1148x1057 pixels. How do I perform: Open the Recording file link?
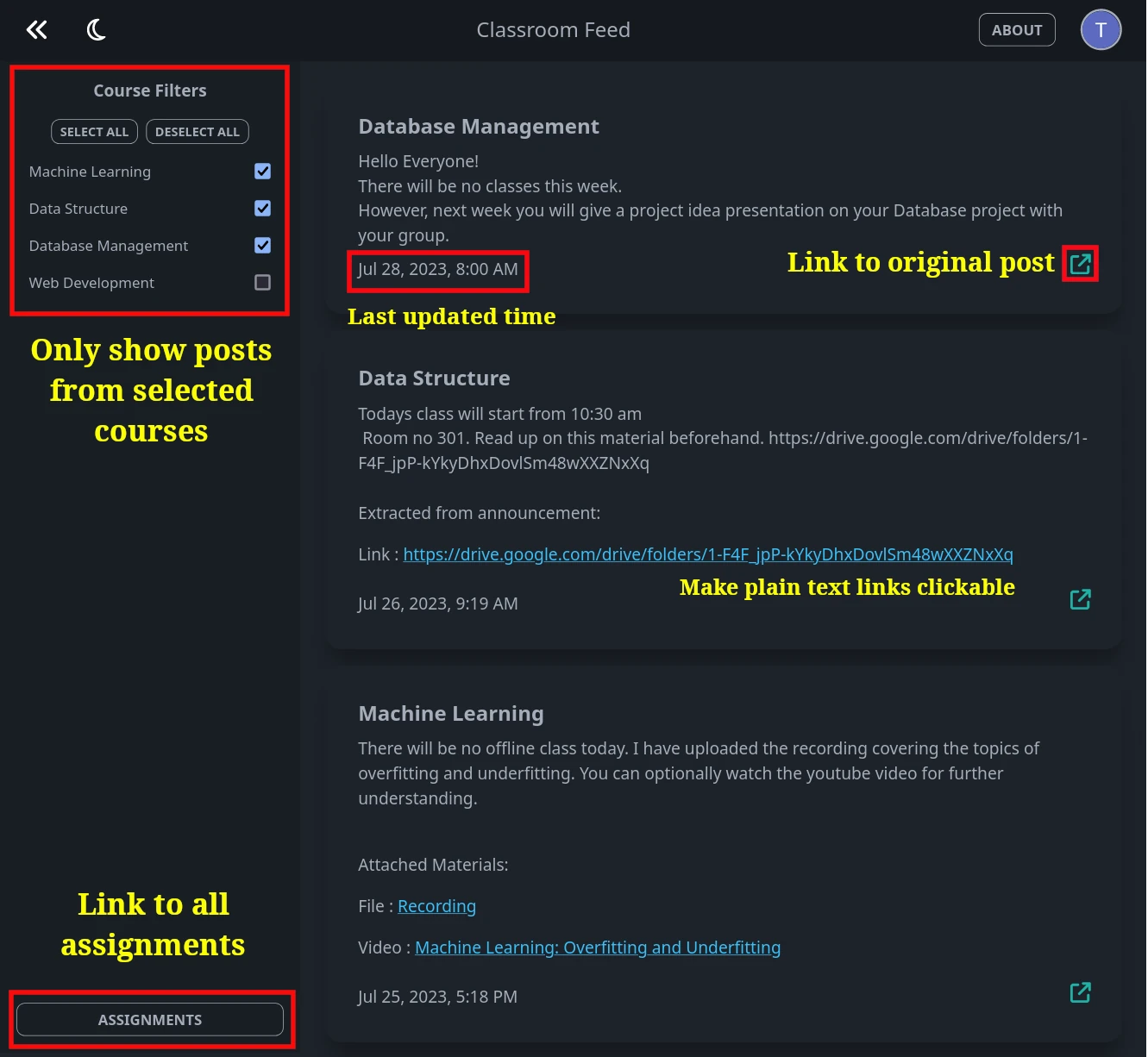436,906
